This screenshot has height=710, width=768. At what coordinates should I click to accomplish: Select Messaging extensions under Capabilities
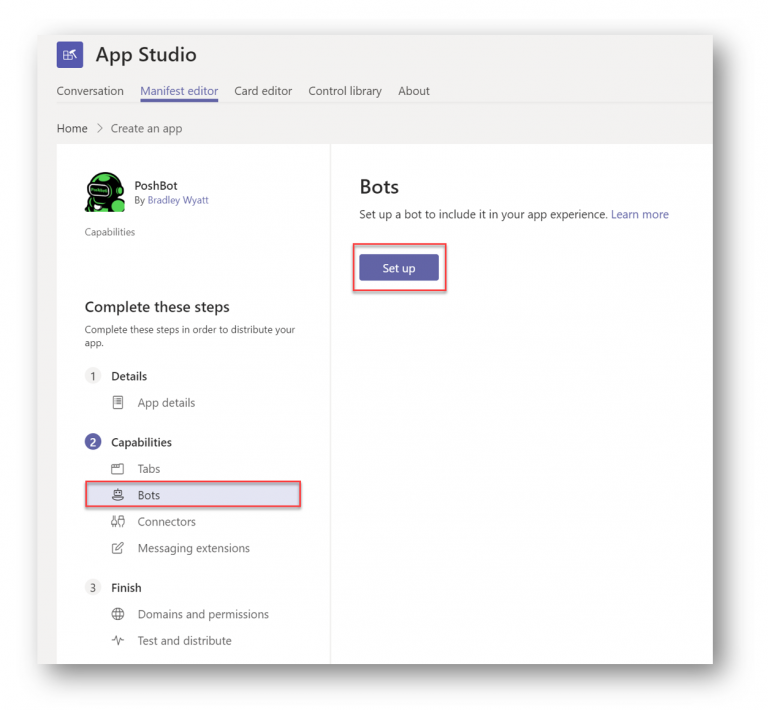coord(193,548)
